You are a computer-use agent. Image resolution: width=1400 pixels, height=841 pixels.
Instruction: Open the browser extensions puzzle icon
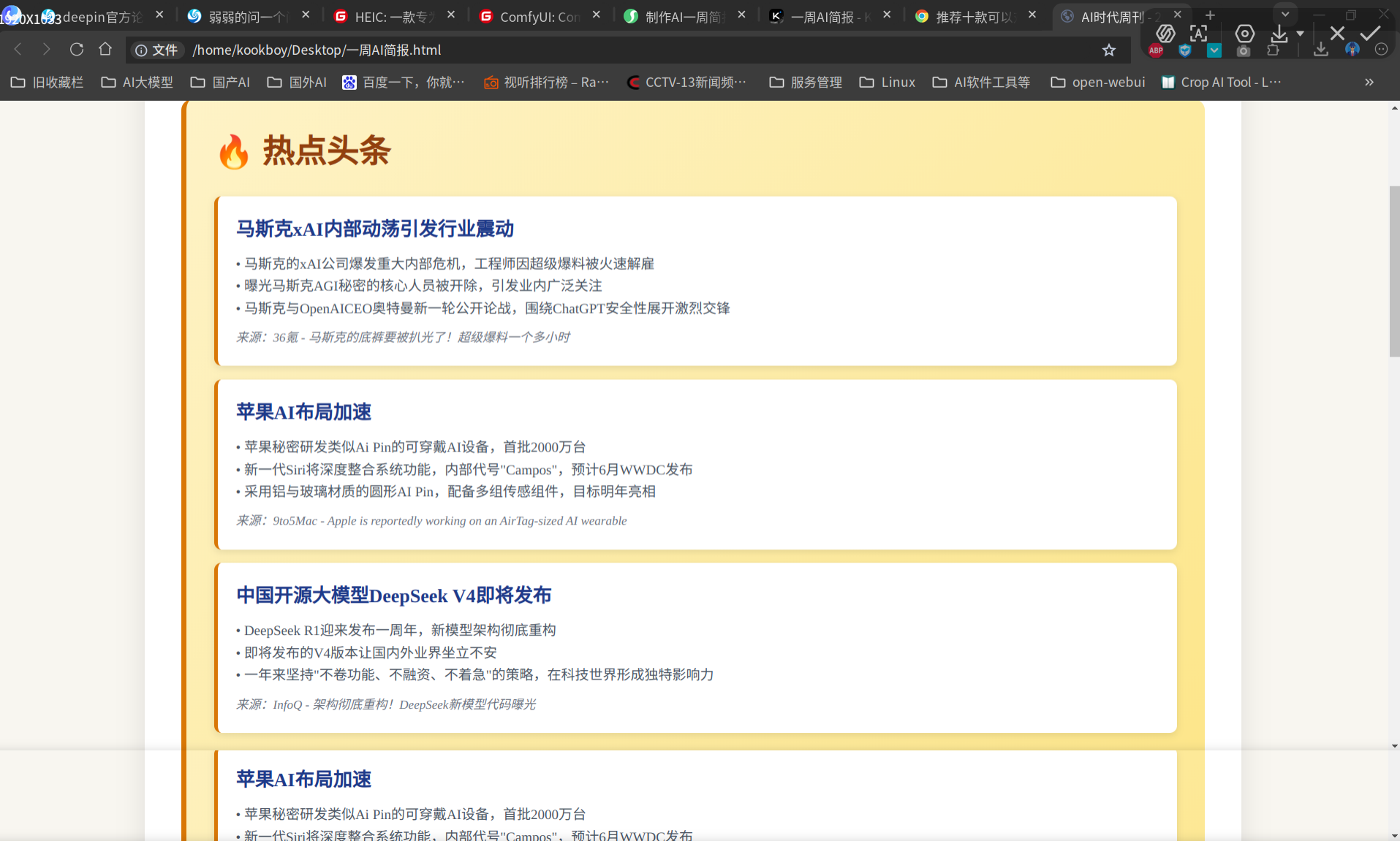[x=1273, y=50]
